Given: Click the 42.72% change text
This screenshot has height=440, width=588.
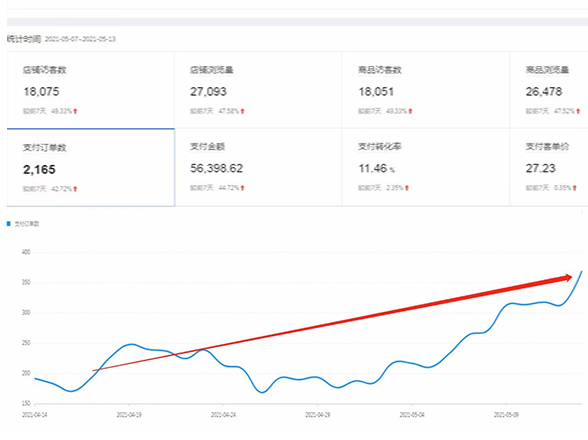Looking at the screenshot, I should pyautogui.click(x=62, y=189).
